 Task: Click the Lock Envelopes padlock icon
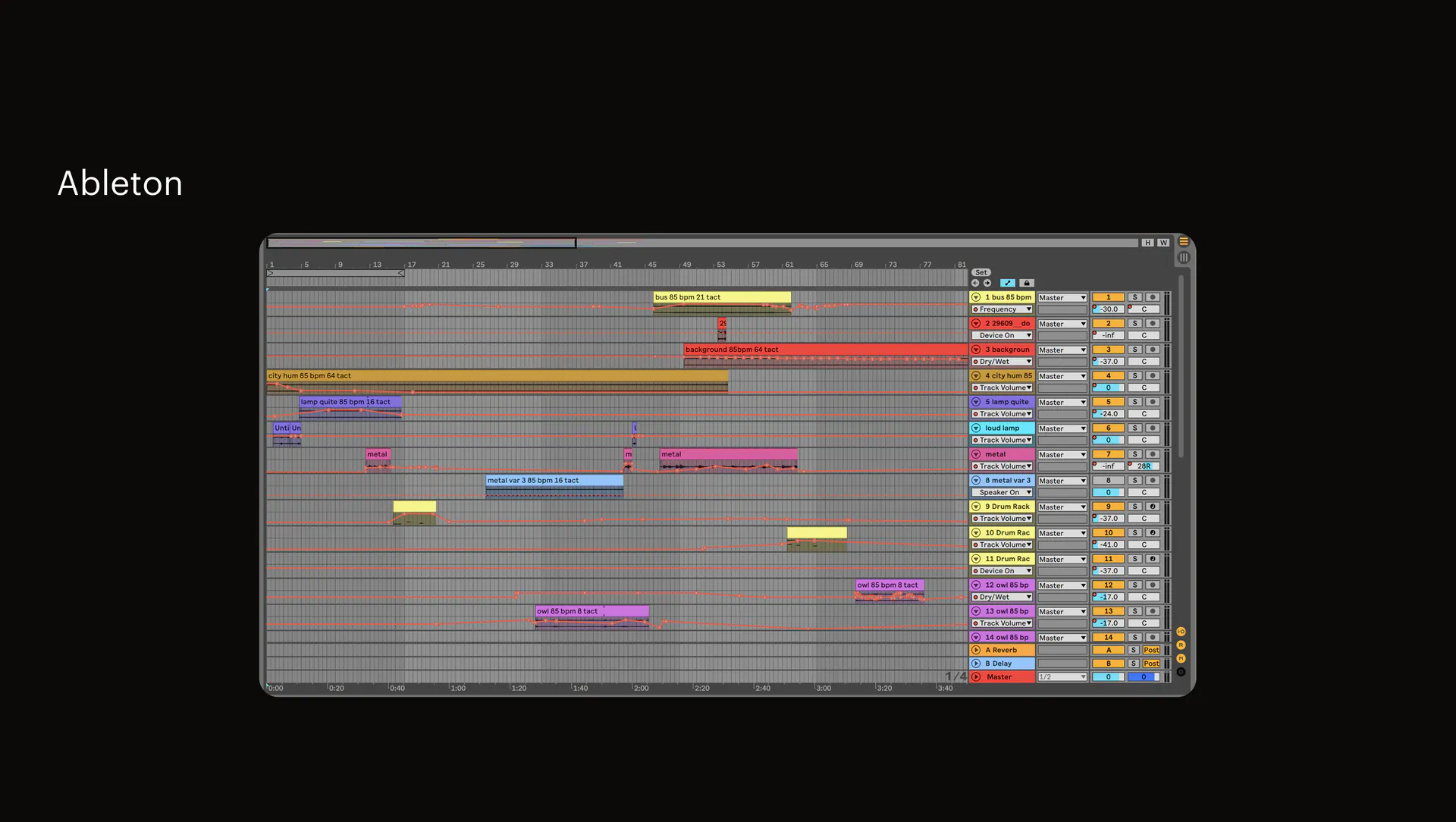pos(1027,283)
